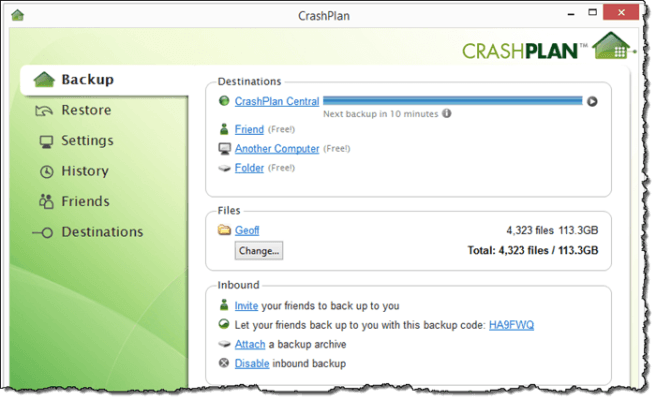Click the CrashPlan Central globe icon
The height and width of the screenshot is (400, 656).
[x=225, y=101]
